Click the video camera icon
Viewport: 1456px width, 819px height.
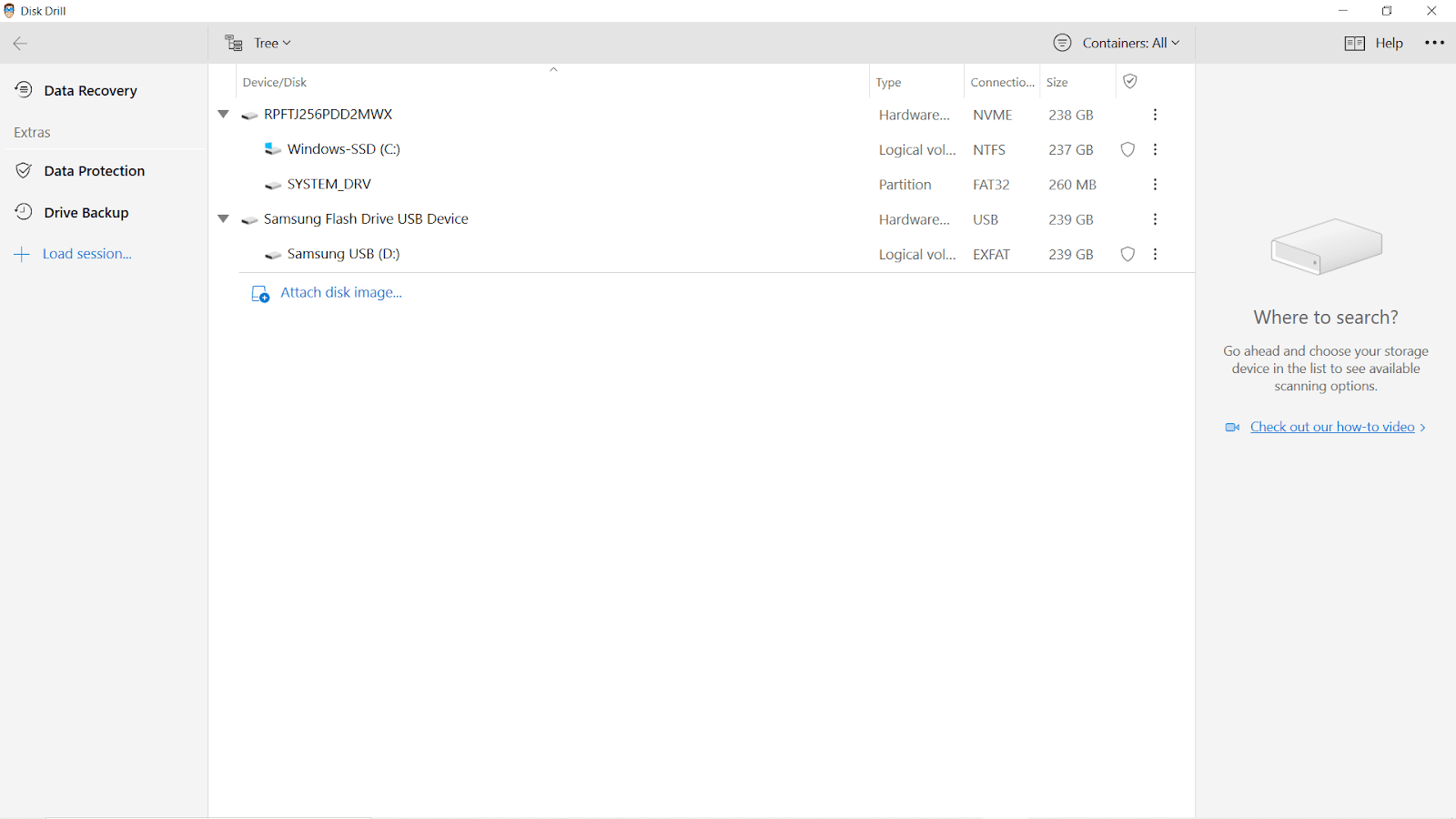1232,427
